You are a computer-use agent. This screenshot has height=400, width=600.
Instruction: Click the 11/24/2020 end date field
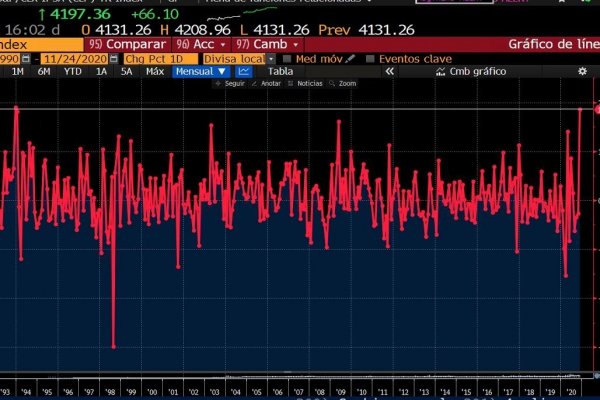(x=75, y=59)
